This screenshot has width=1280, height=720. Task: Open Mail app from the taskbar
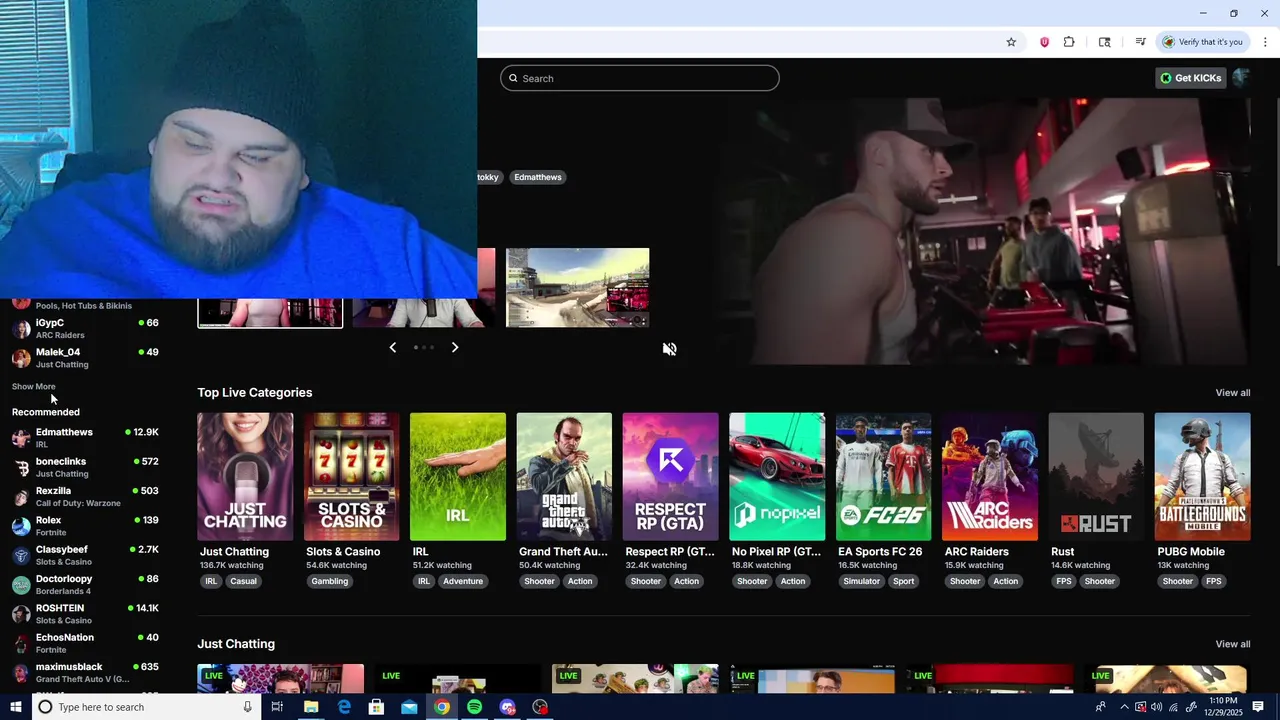[x=409, y=707]
